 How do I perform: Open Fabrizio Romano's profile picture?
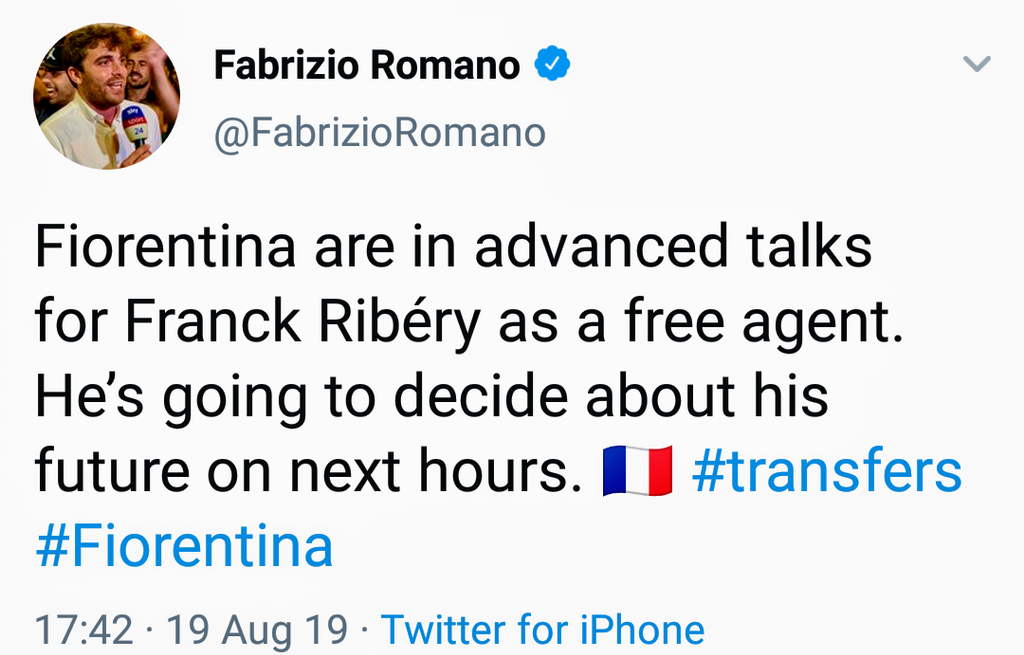[106, 96]
